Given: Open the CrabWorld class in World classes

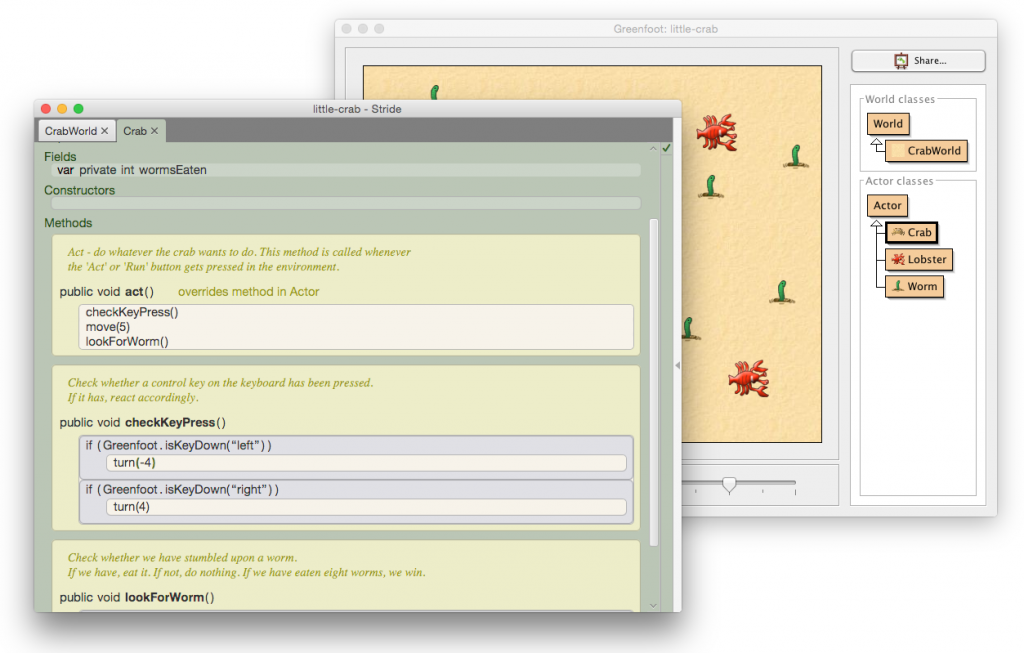Looking at the screenshot, I should tap(927, 151).
